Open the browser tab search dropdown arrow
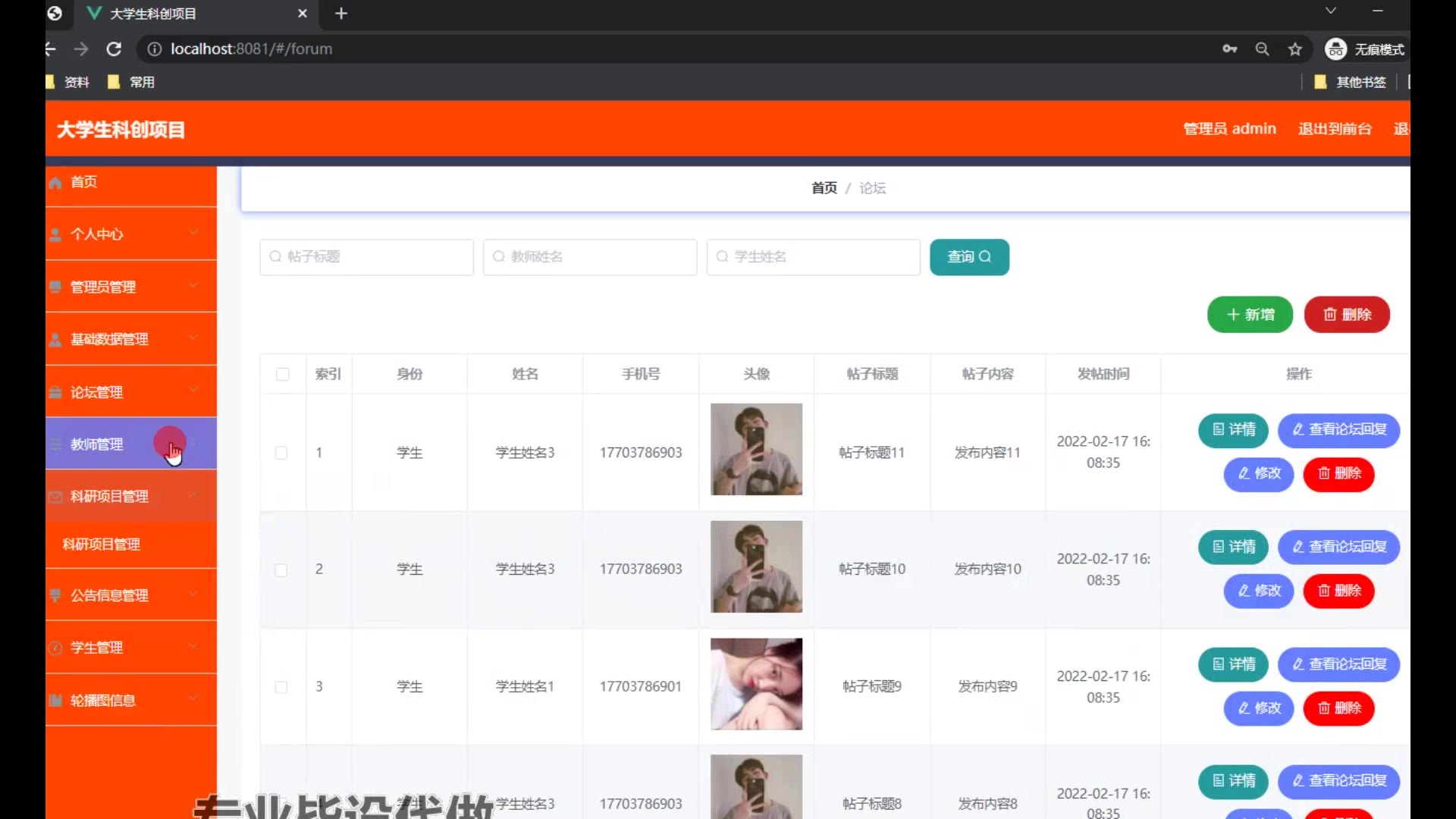 1331,11
